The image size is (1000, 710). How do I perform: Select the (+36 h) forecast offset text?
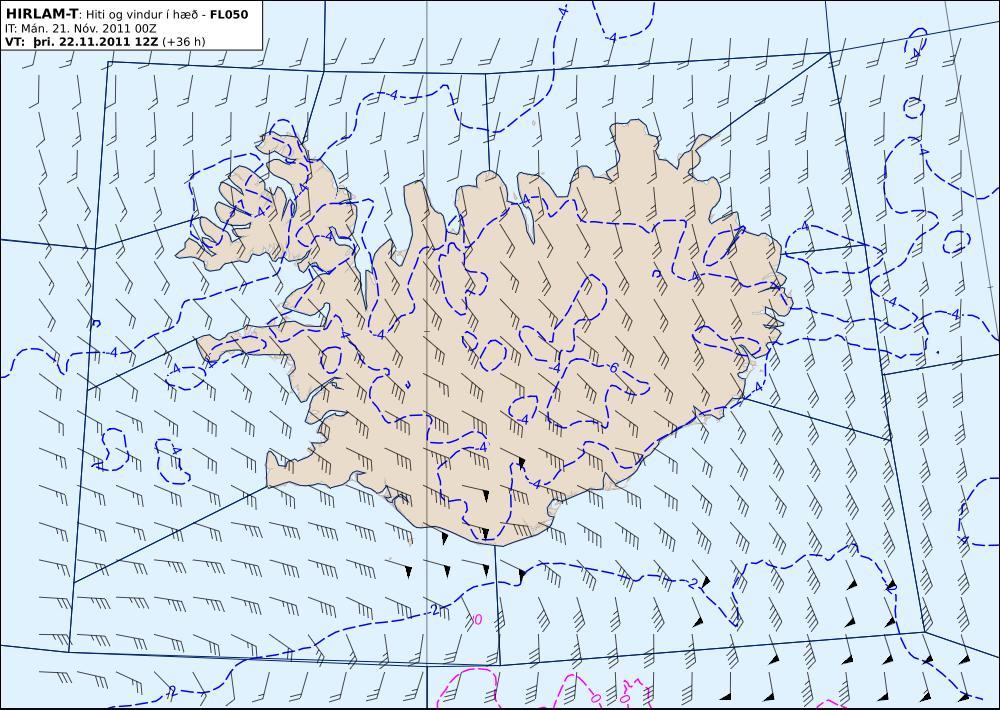click(184, 42)
